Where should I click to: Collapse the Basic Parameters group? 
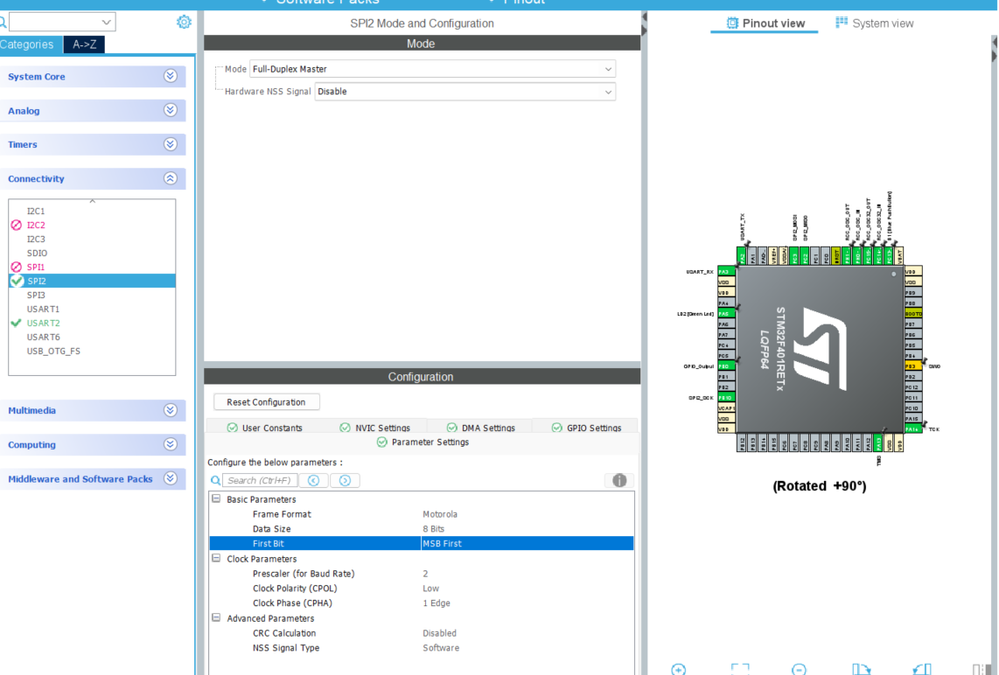[x=216, y=499]
